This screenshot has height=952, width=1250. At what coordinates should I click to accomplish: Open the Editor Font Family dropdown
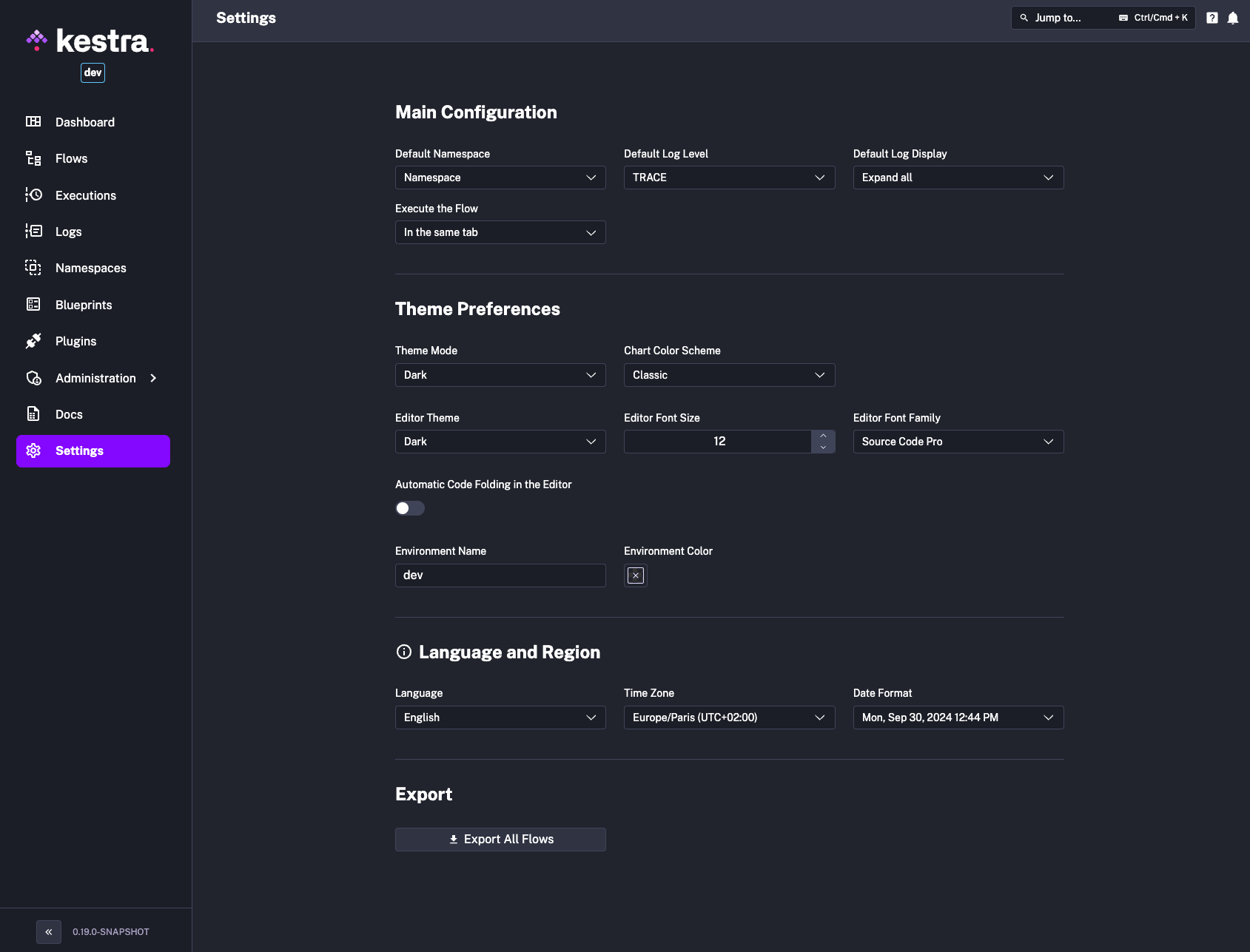[x=958, y=442]
